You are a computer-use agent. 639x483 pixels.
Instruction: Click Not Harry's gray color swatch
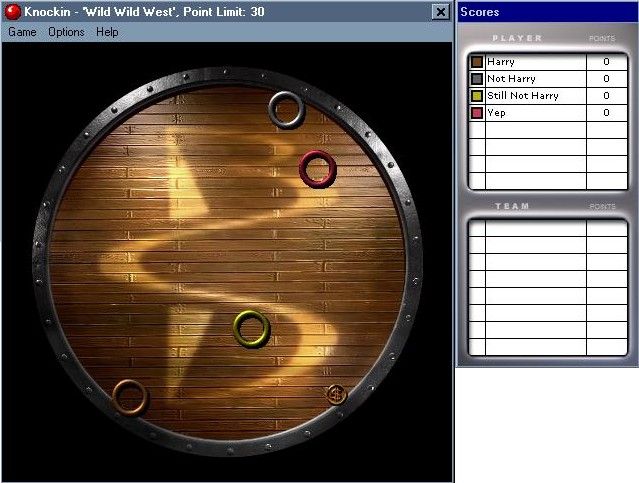pos(477,79)
